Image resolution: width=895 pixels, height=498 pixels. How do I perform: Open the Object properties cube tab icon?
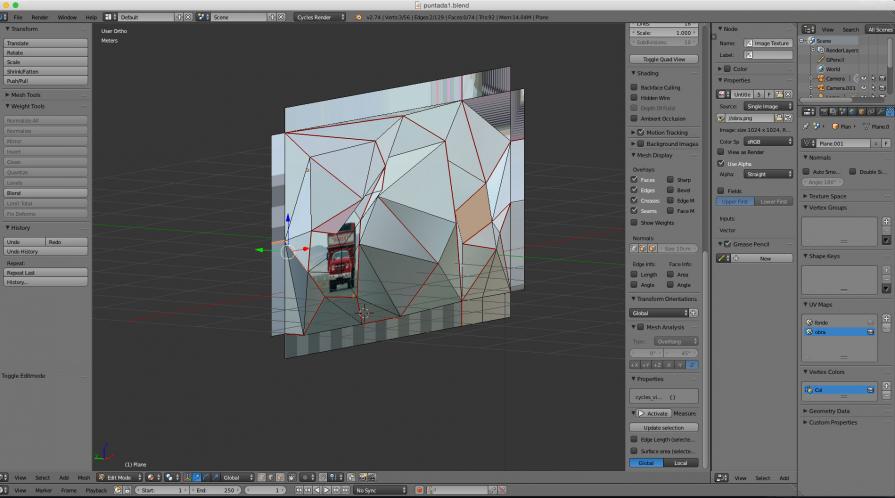[861, 111]
